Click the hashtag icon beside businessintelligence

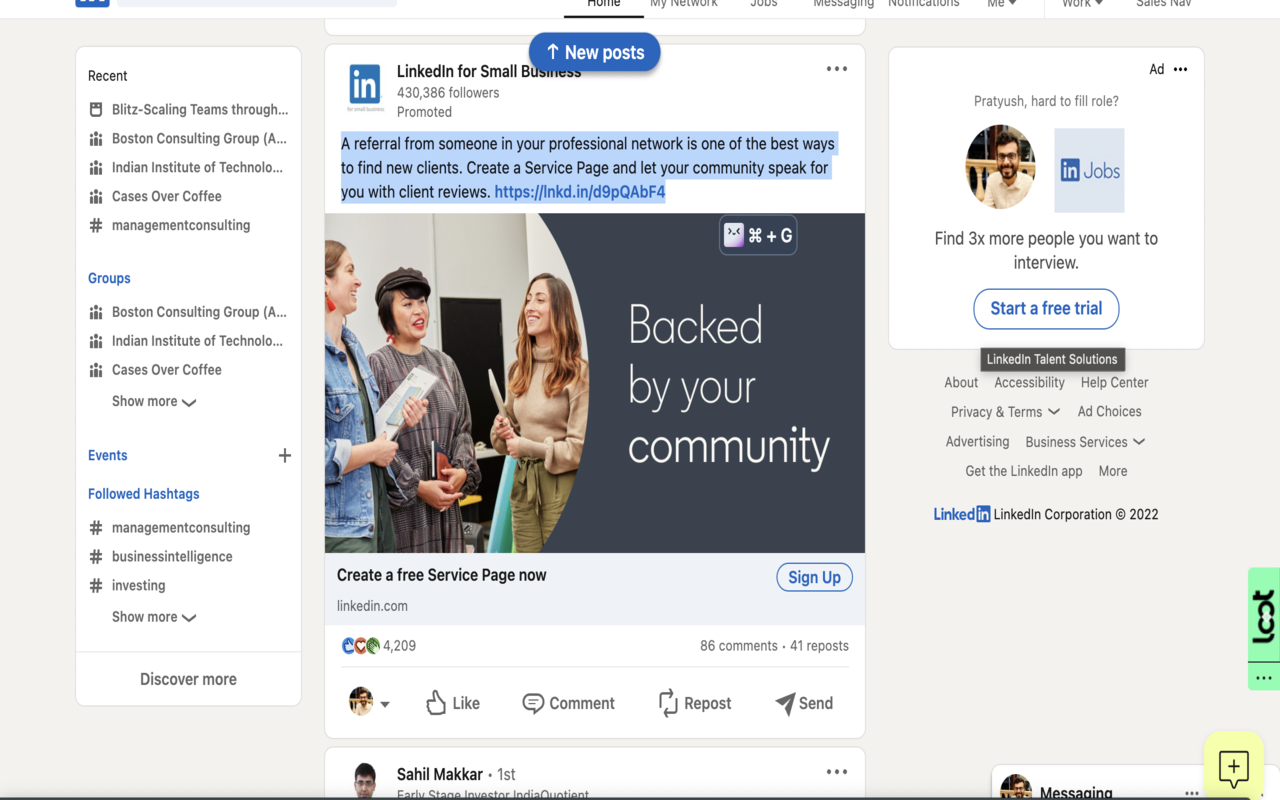point(96,557)
